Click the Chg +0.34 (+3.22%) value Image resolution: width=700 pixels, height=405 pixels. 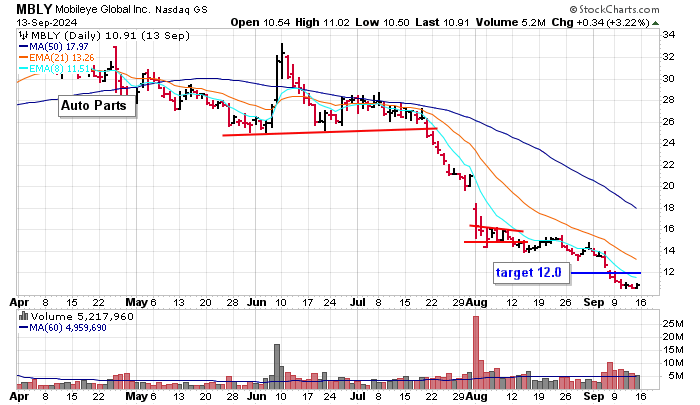600,22
